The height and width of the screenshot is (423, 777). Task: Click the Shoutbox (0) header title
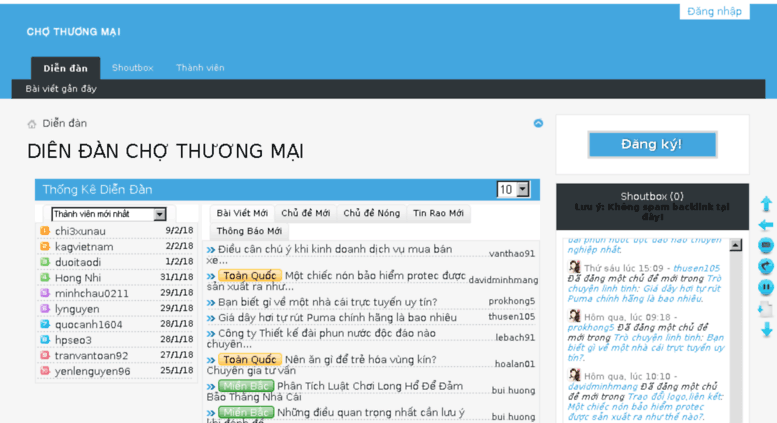tap(652, 196)
